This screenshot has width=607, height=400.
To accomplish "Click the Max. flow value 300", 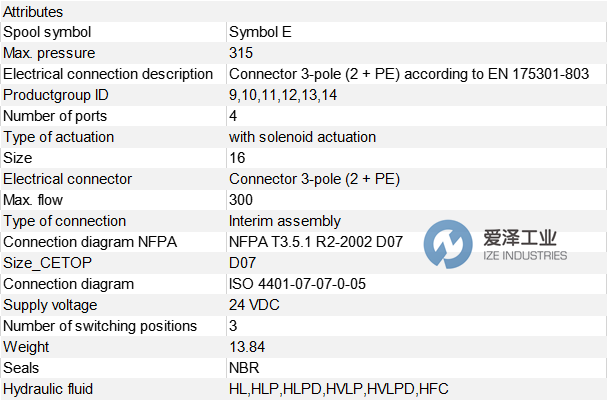I will click(241, 200).
